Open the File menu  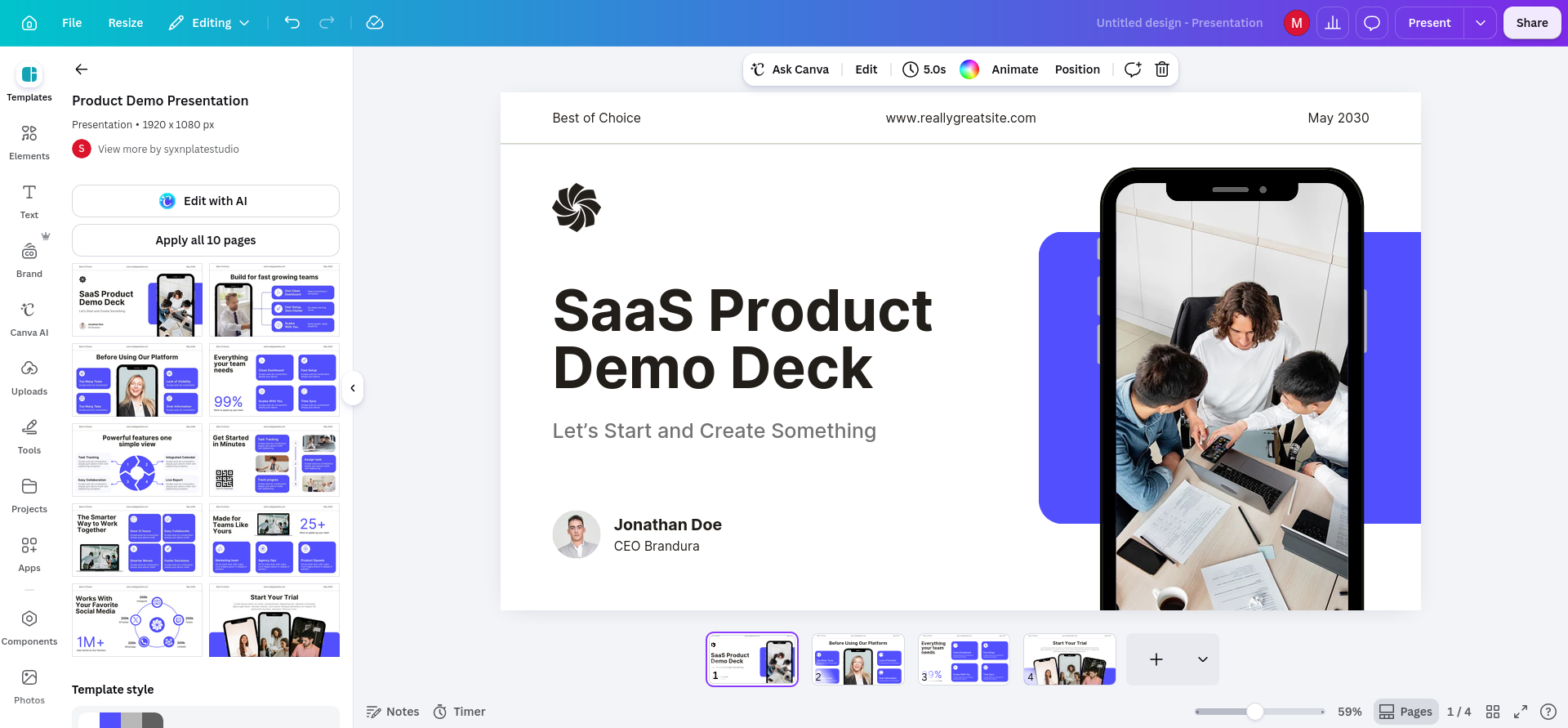point(72,23)
